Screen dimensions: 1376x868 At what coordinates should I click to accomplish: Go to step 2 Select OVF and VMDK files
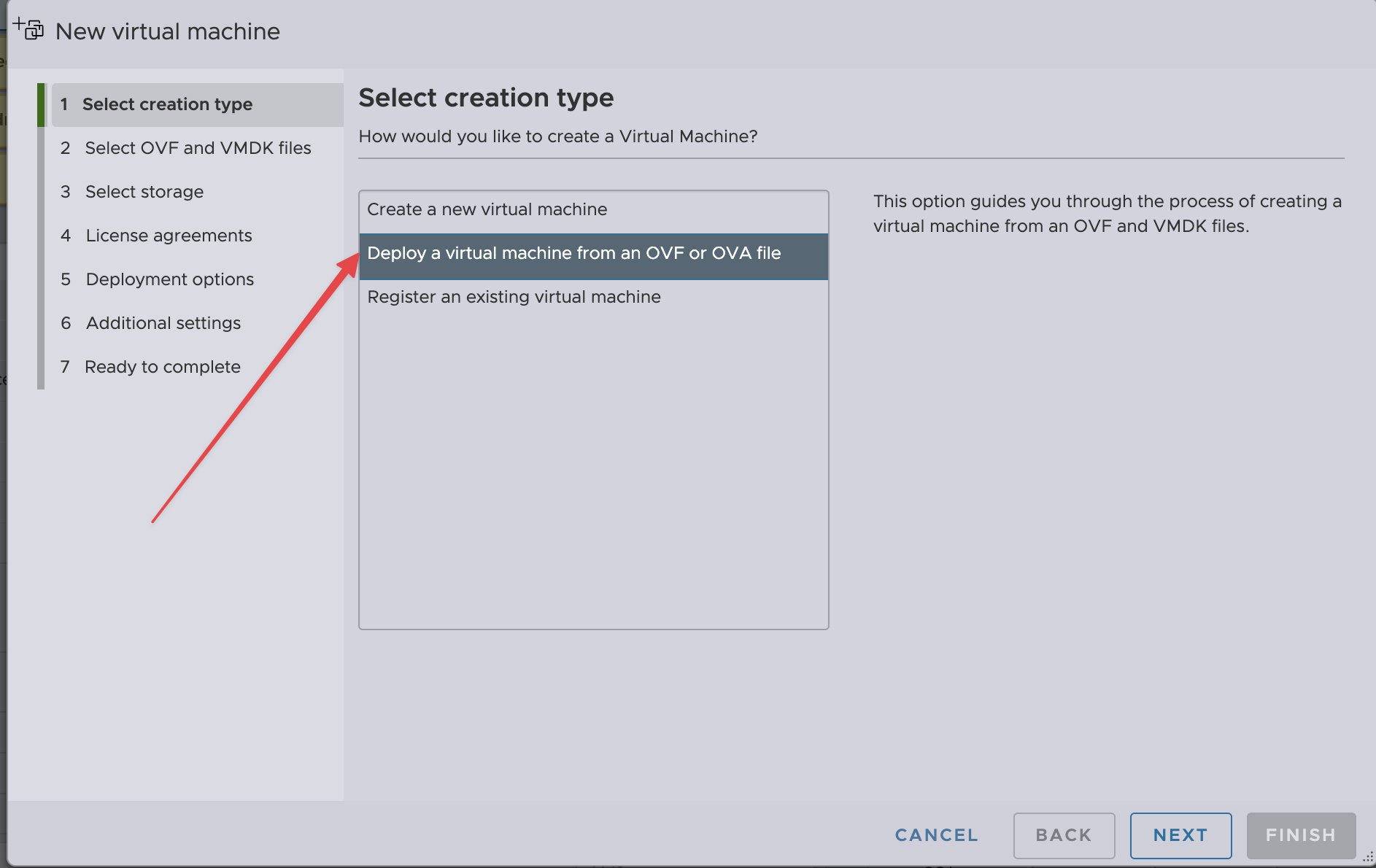tap(198, 149)
